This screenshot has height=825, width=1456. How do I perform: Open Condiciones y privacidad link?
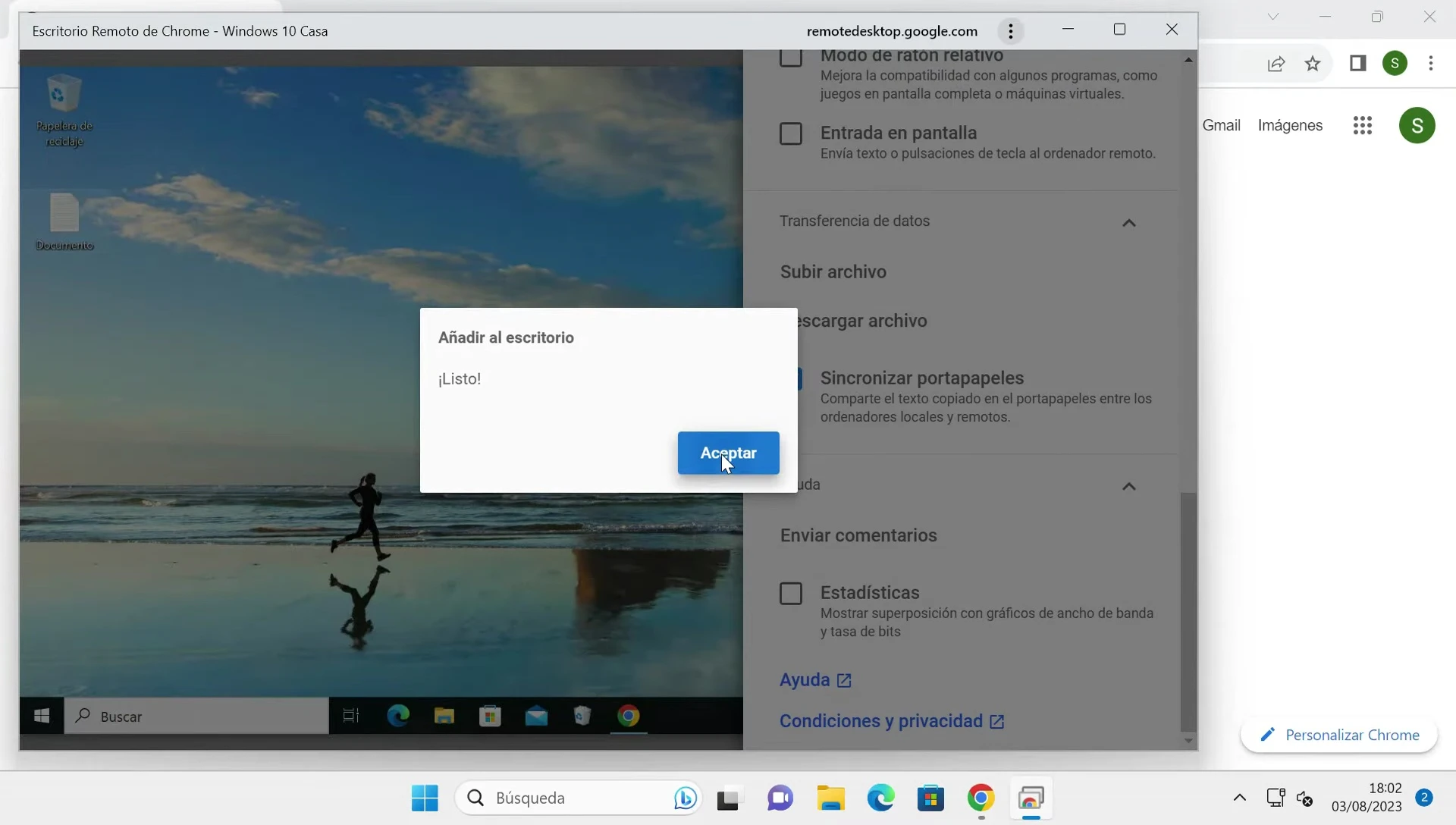pos(892,721)
